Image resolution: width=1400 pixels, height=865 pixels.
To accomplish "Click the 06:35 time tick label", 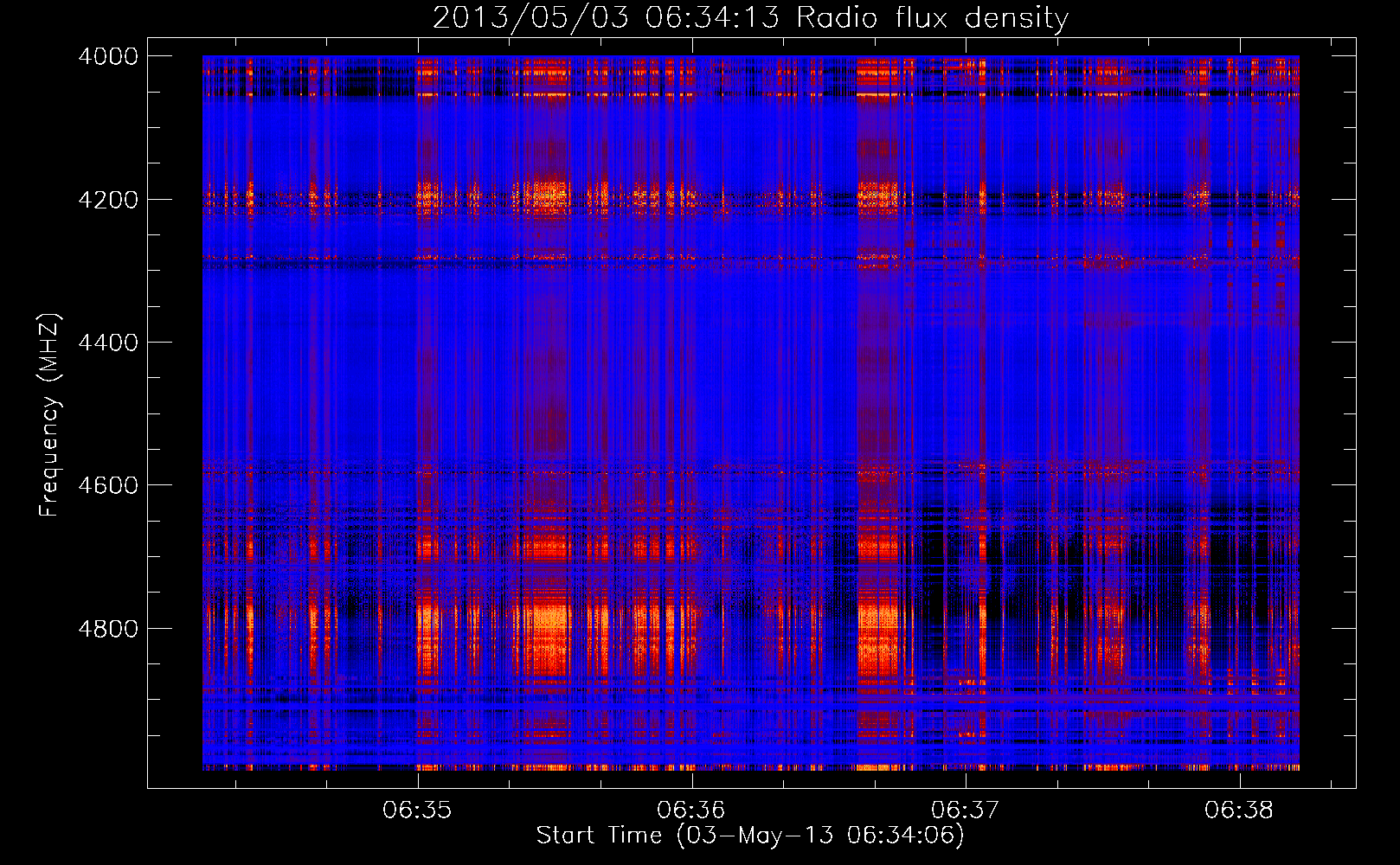I will pyautogui.click(x=417, y=810).
